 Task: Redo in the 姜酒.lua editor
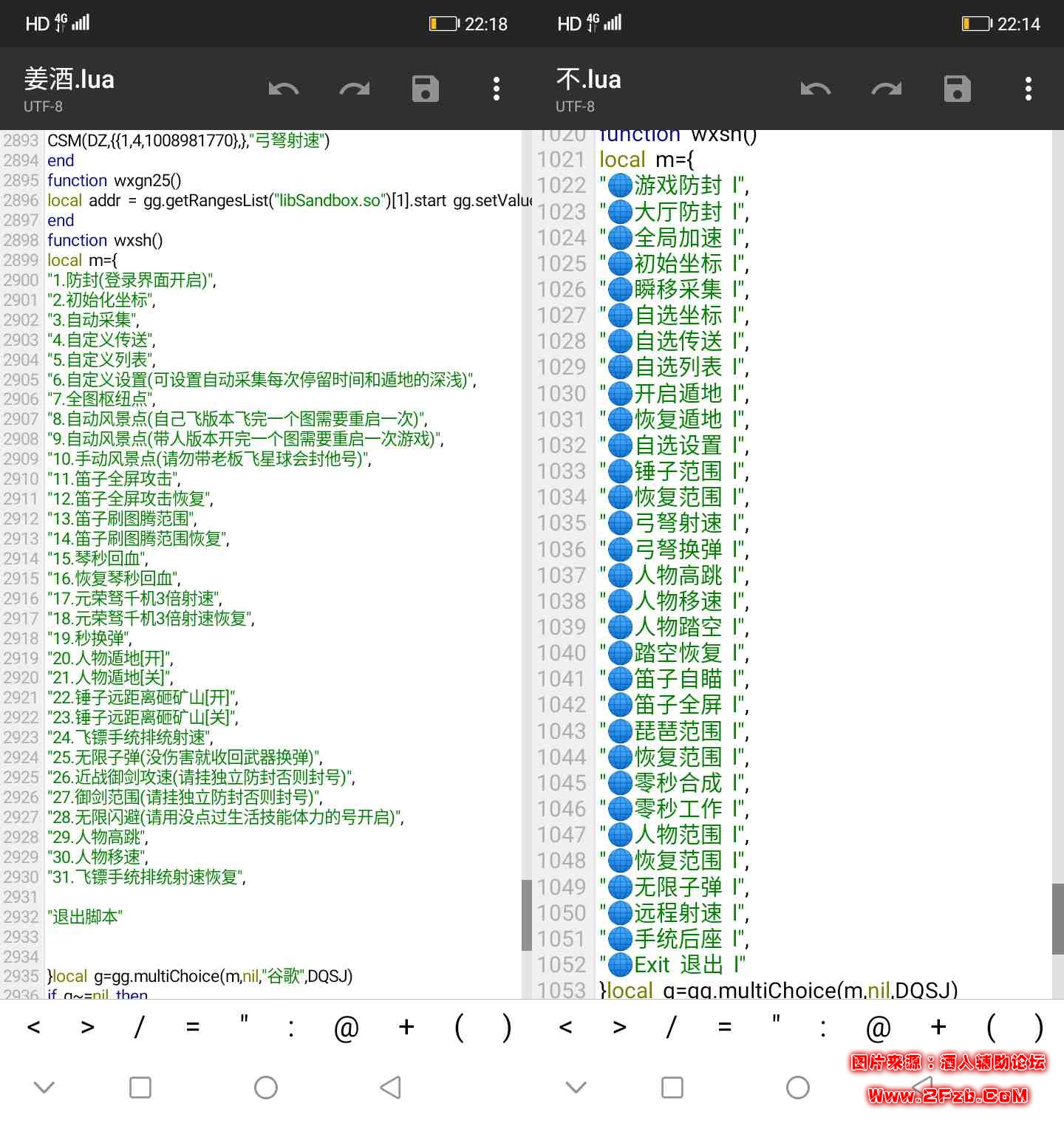point(355,89)
